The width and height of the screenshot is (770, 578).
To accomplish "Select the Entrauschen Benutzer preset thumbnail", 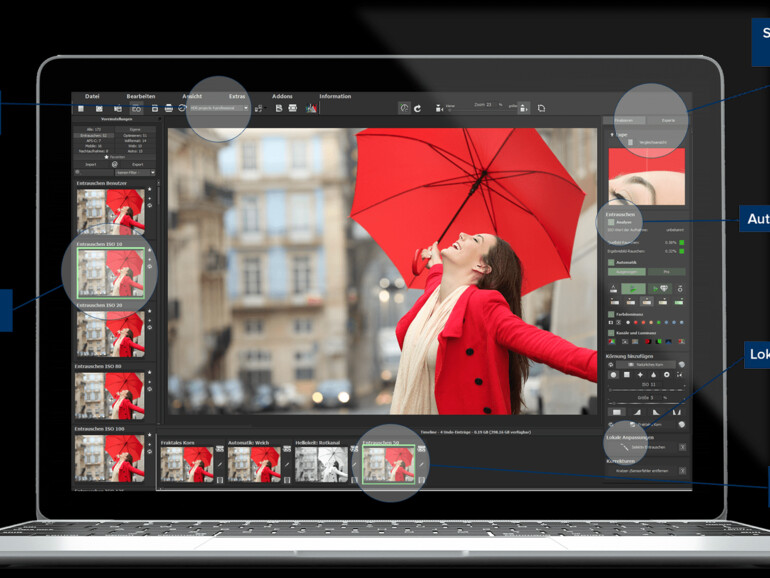I will pyautogui.click(x=110, y=212).
